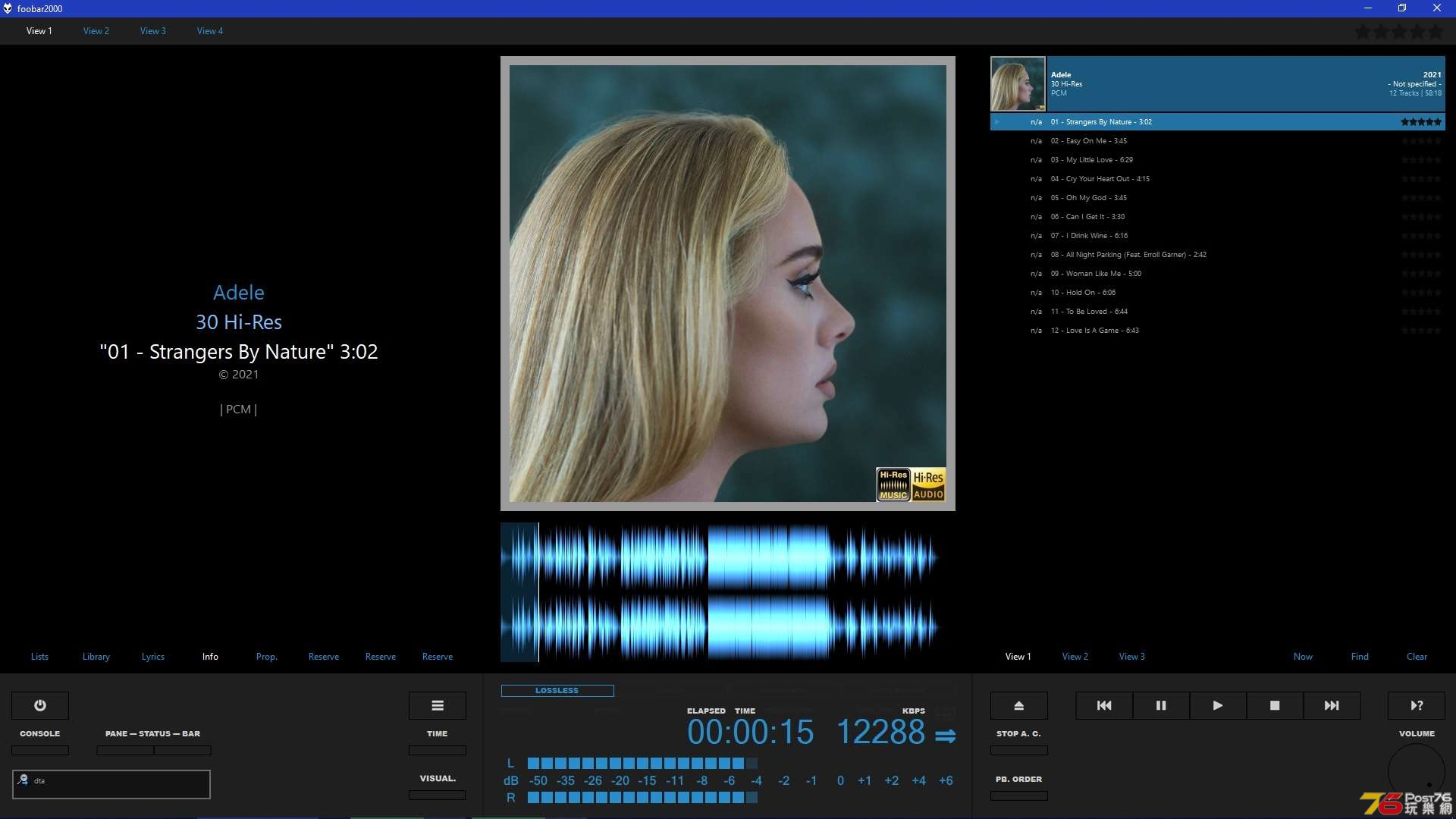Click the power icon button above CONSOLE
The height and width of the screenshot is (819, 1456).
(40, 705)
